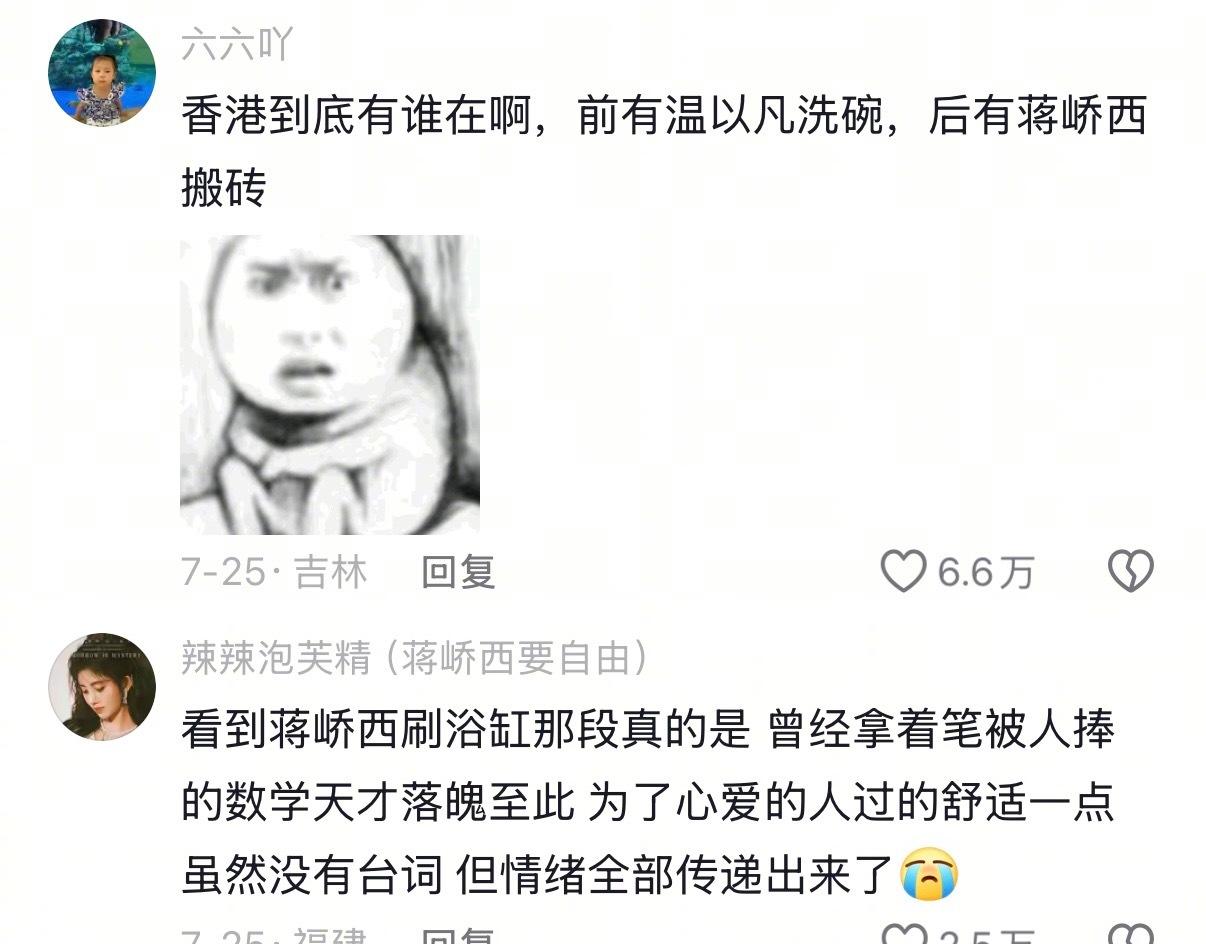Tap the 6.6万 like count

[x=985, y=572]
